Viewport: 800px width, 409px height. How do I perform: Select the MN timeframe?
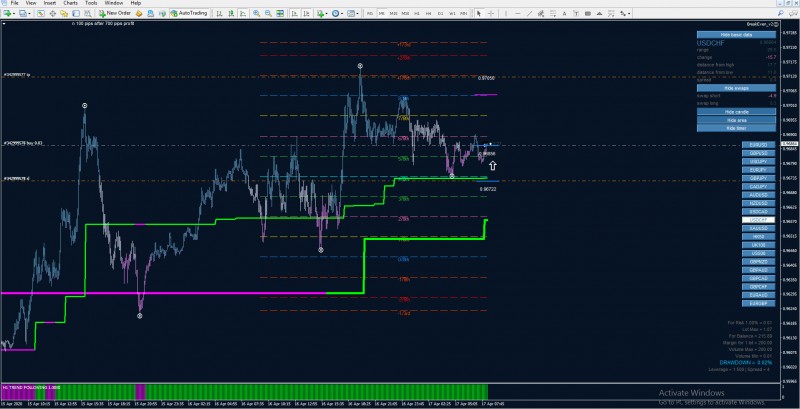point(464,13)
